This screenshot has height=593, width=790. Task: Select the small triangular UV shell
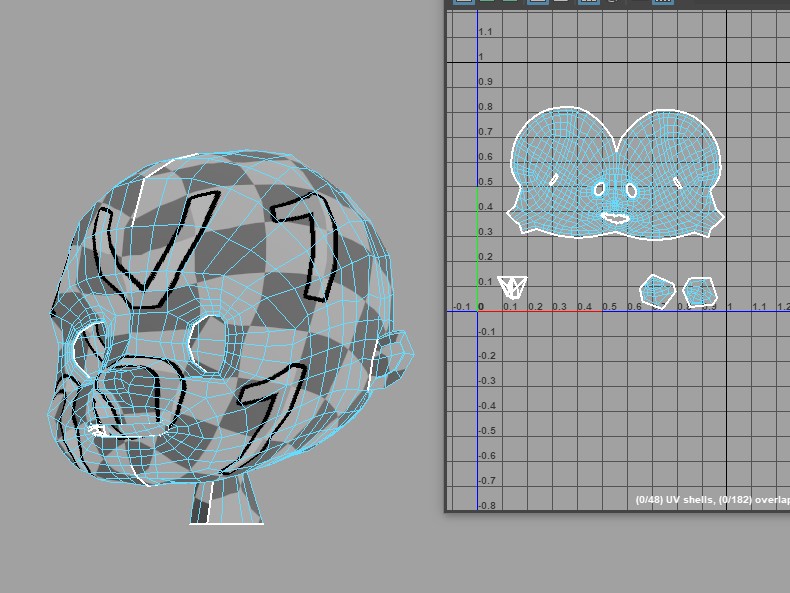click(x=512, y=287)
